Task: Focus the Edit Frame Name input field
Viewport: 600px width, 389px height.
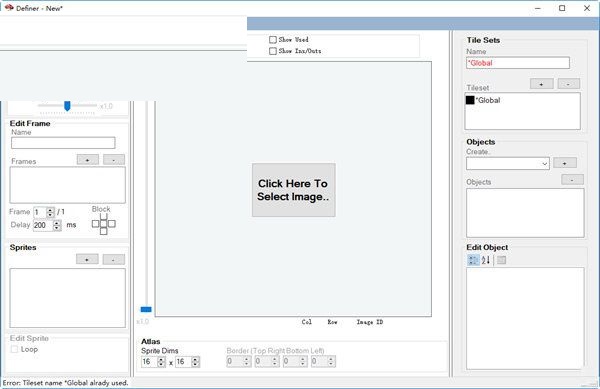Action: click(x=63, y=143)
